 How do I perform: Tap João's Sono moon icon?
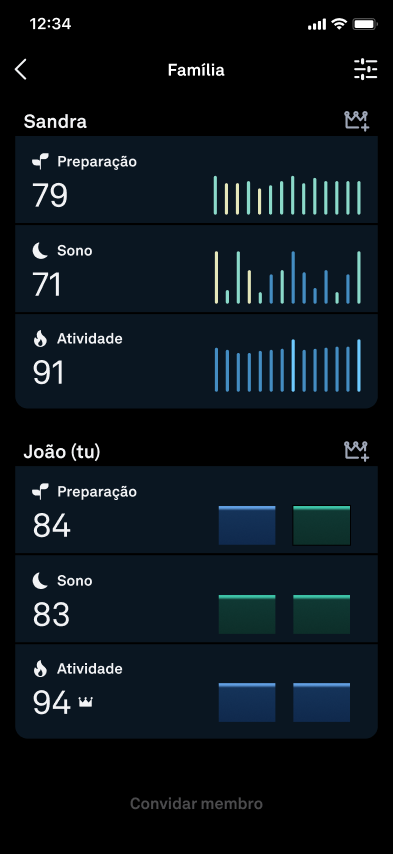[x=40, y=581]
